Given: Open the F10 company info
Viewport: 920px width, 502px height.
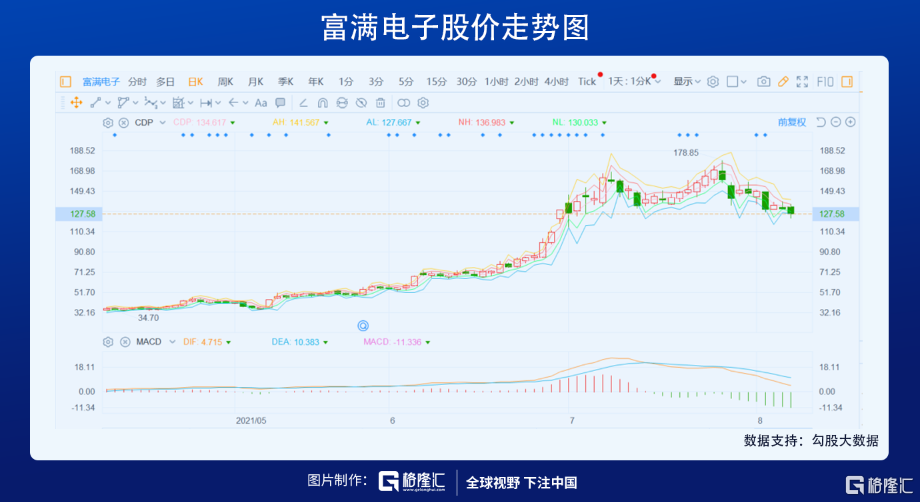Looking at the screenshot, I should coord(825,82).
